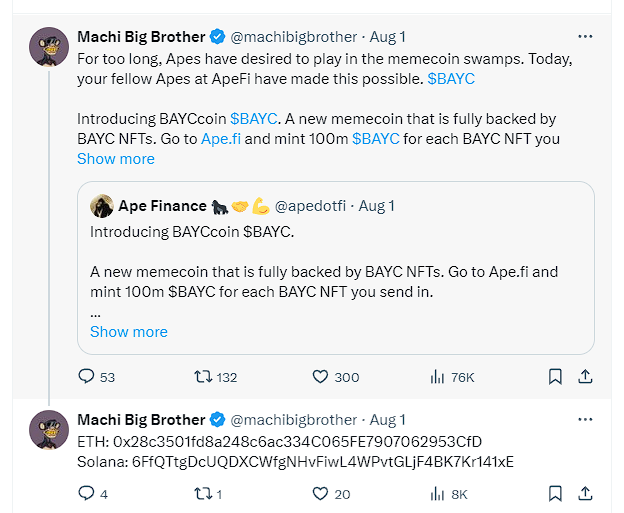Bookmark the main BAYCcoin tweet
The height and width of the screenshot is (513, 624).
(555, 377)
